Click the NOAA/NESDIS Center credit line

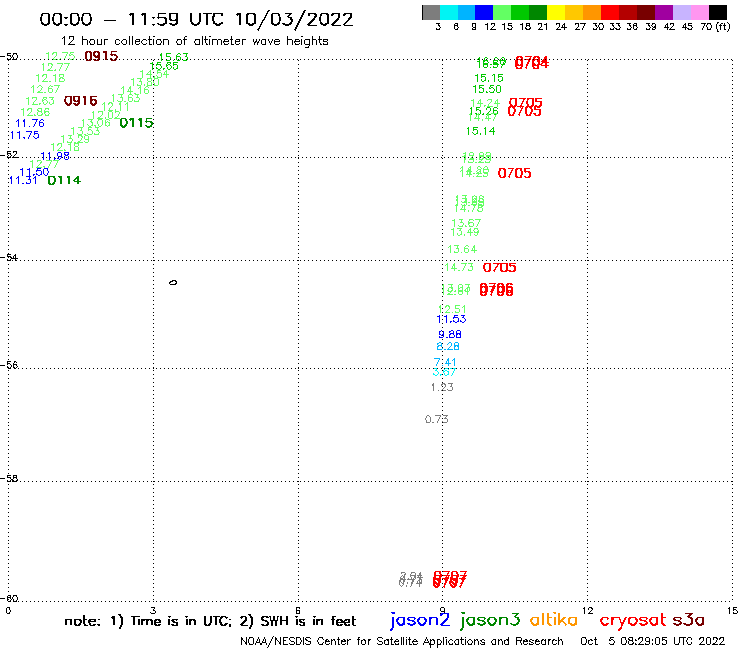click(x=402, y=642)
